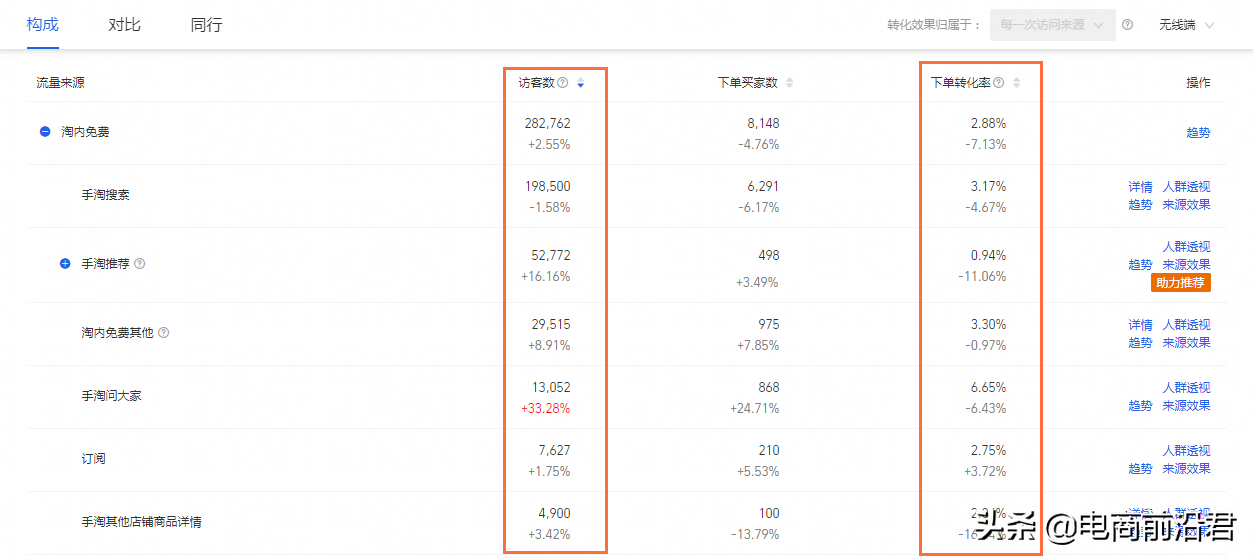
Task: Collapse the 淘内免费 row minus icon
Action: click(45, 131)
